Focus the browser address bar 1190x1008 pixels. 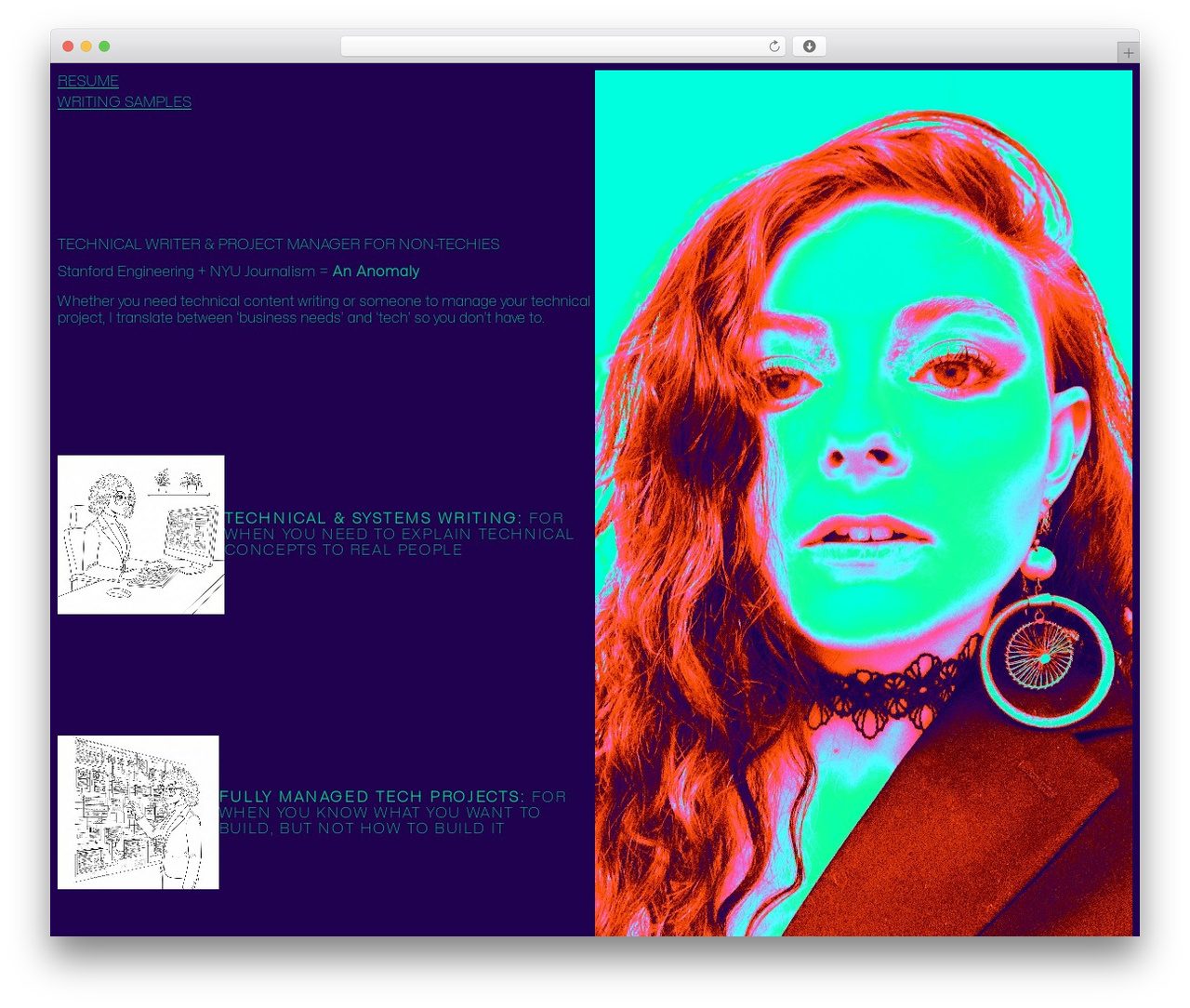point(562,46)
